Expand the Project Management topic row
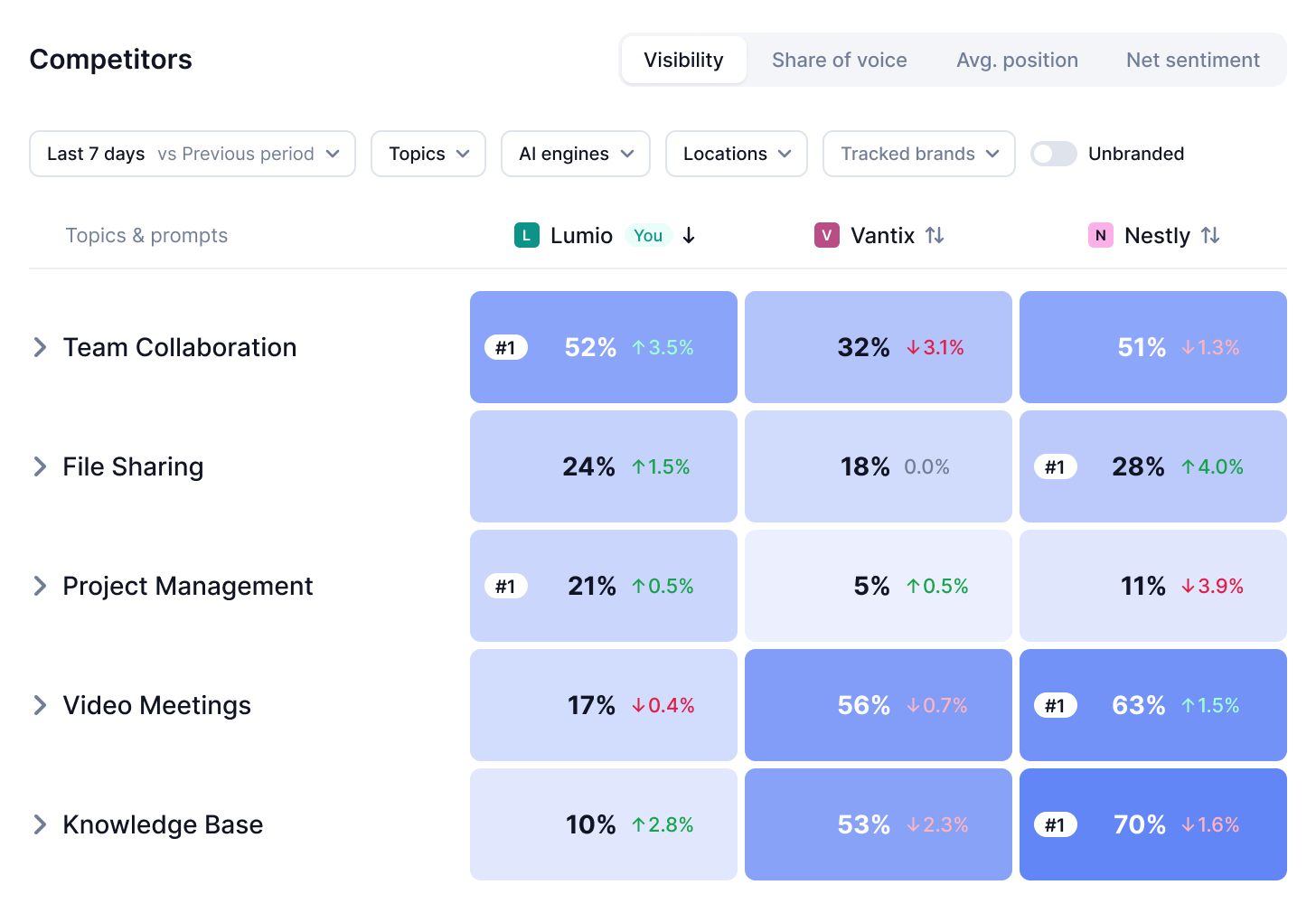This screenshot has height=913, width=1316. tap(40, 586)
